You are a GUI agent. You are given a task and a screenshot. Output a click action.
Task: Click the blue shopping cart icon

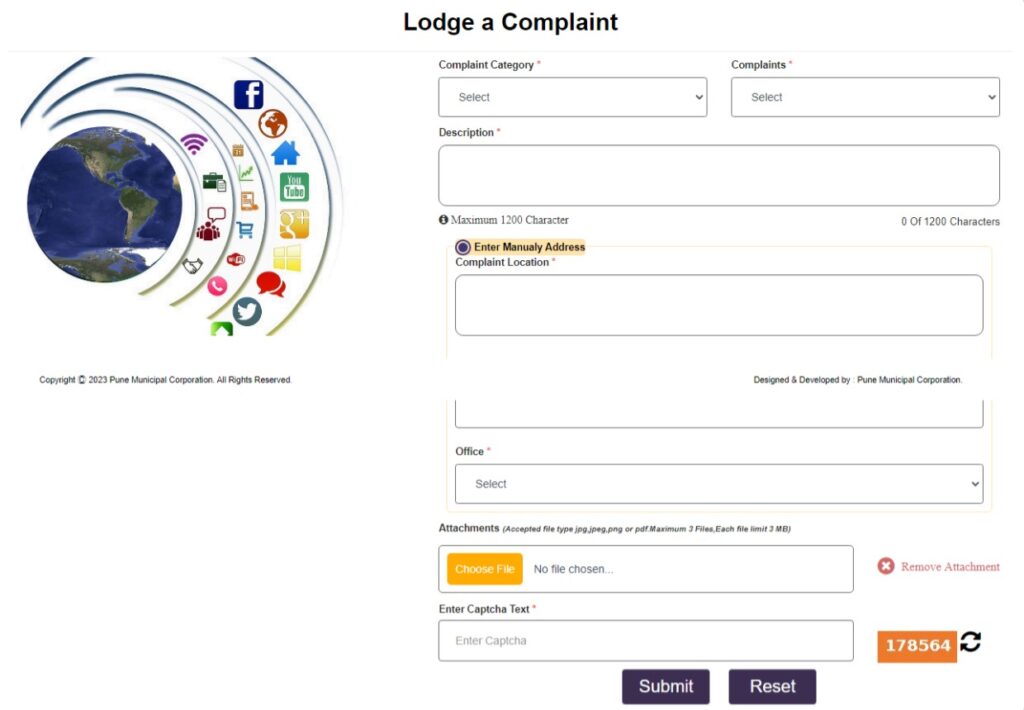[245, 229]
